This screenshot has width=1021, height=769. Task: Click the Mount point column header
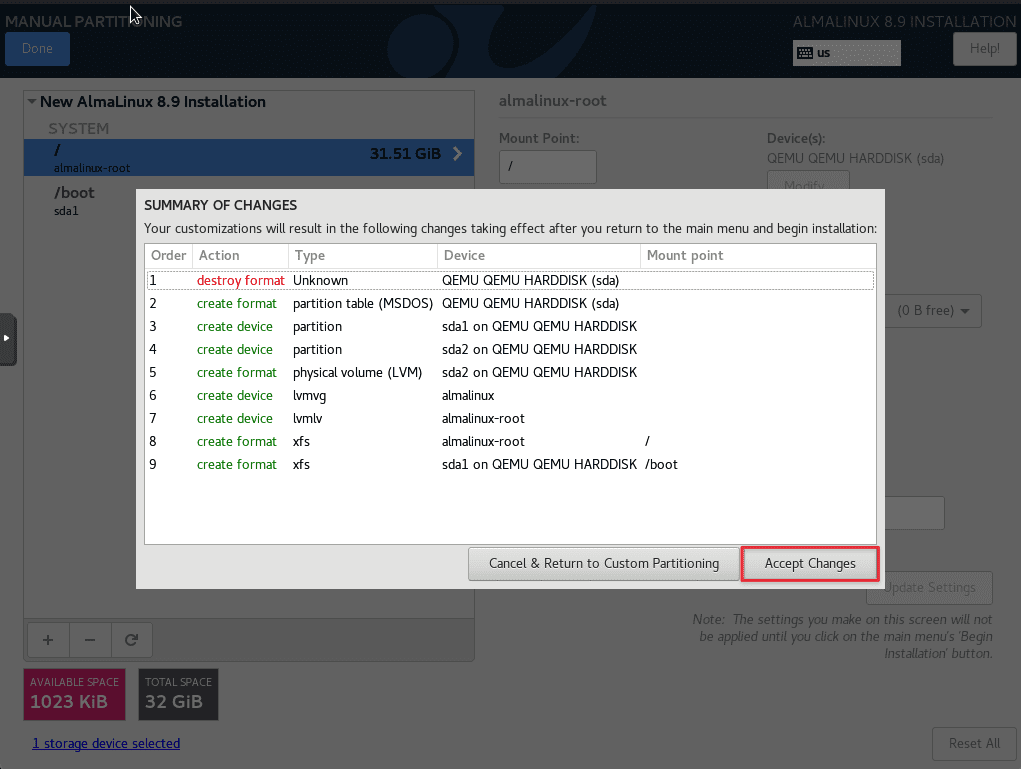click(758, 255)
